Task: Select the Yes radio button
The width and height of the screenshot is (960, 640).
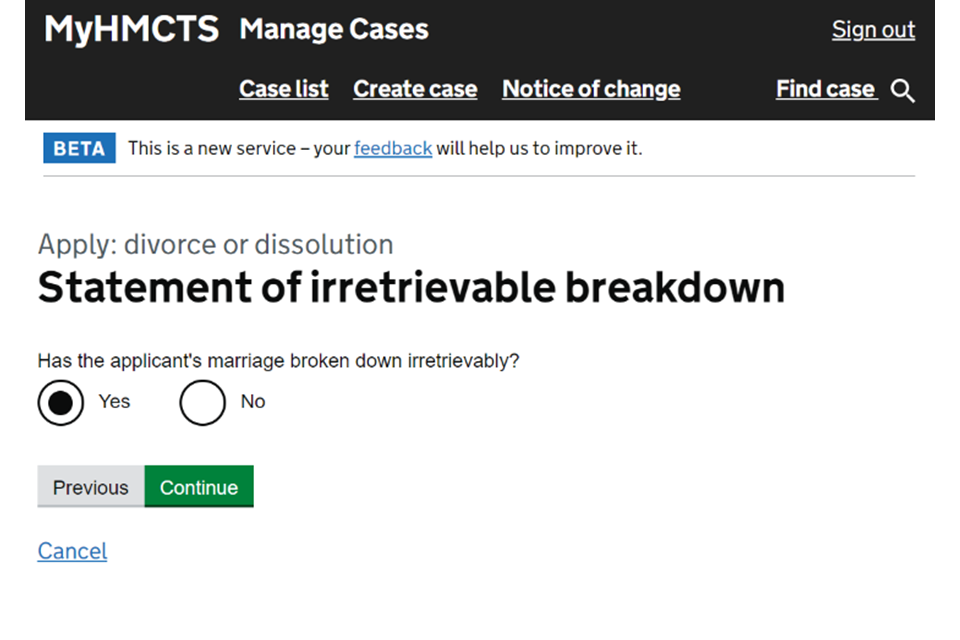Action: [61, 402]
